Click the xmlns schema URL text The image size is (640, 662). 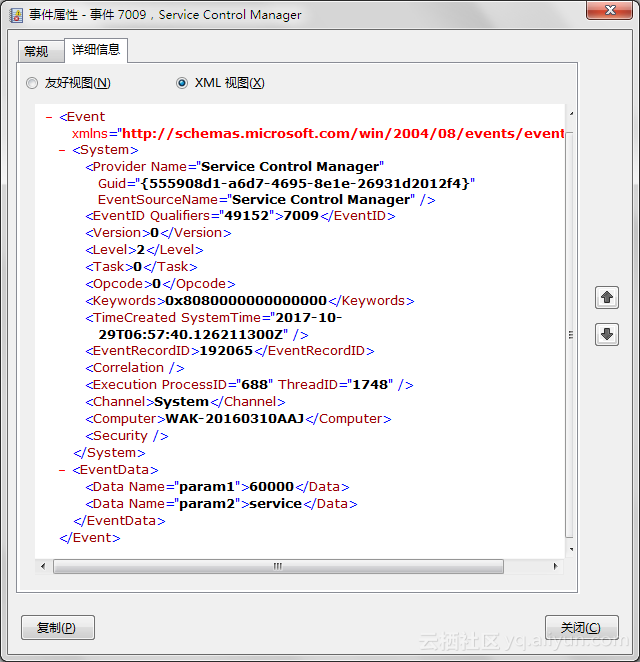tap(343, 134)
